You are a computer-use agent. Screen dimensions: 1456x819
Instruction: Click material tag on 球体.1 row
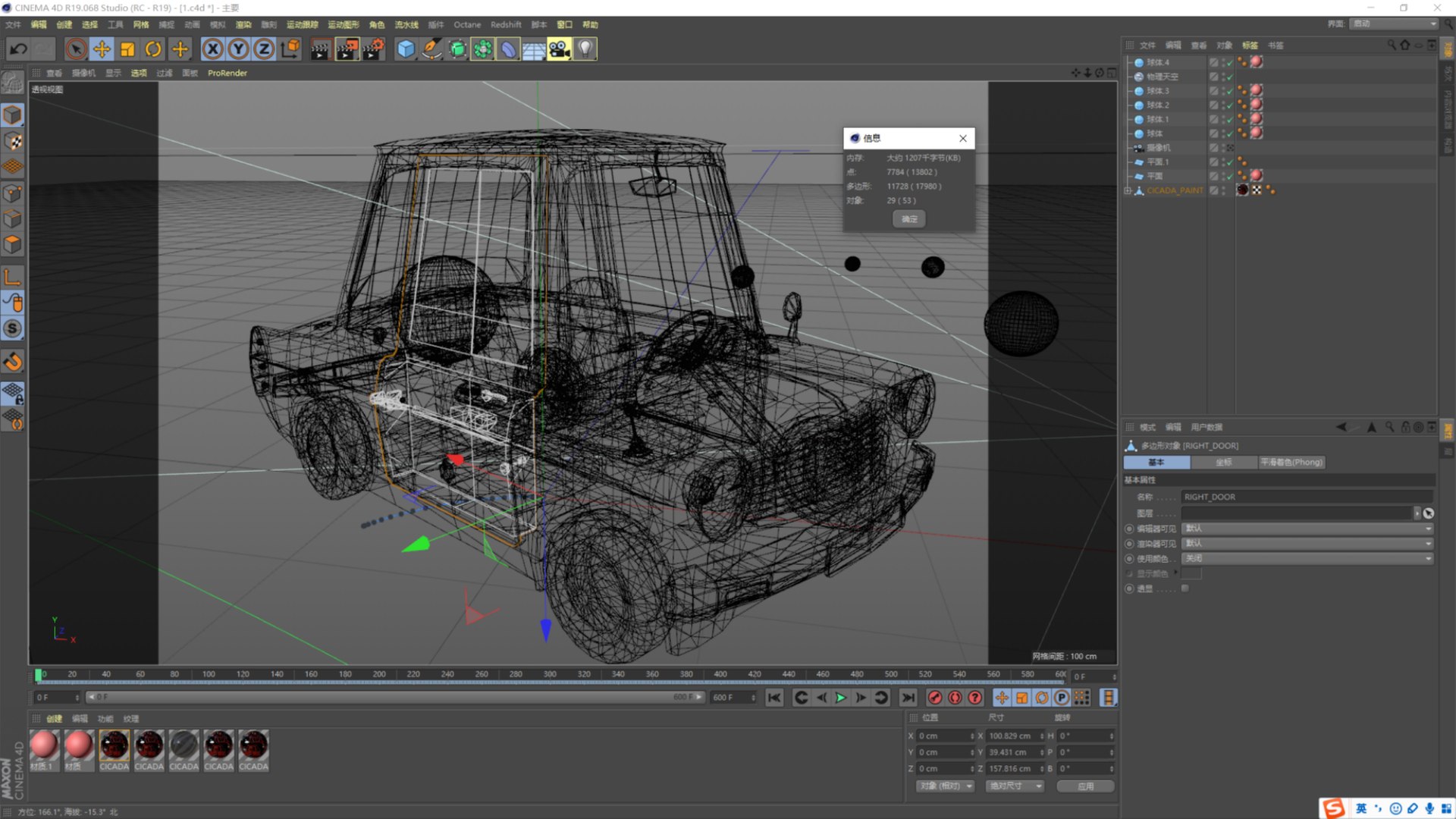click(x=1257, y=119)
